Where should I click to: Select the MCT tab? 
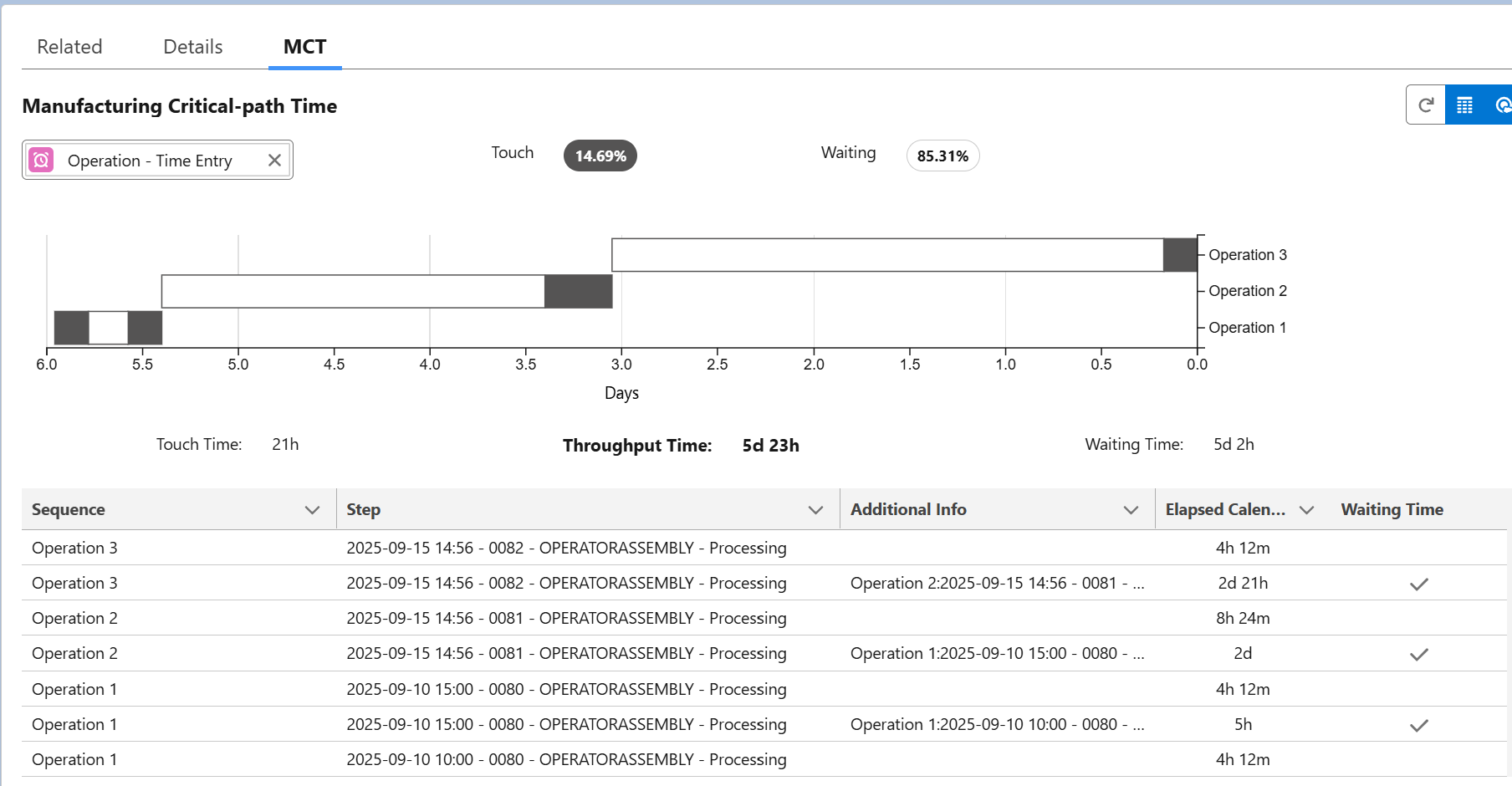tap(304, 47)
